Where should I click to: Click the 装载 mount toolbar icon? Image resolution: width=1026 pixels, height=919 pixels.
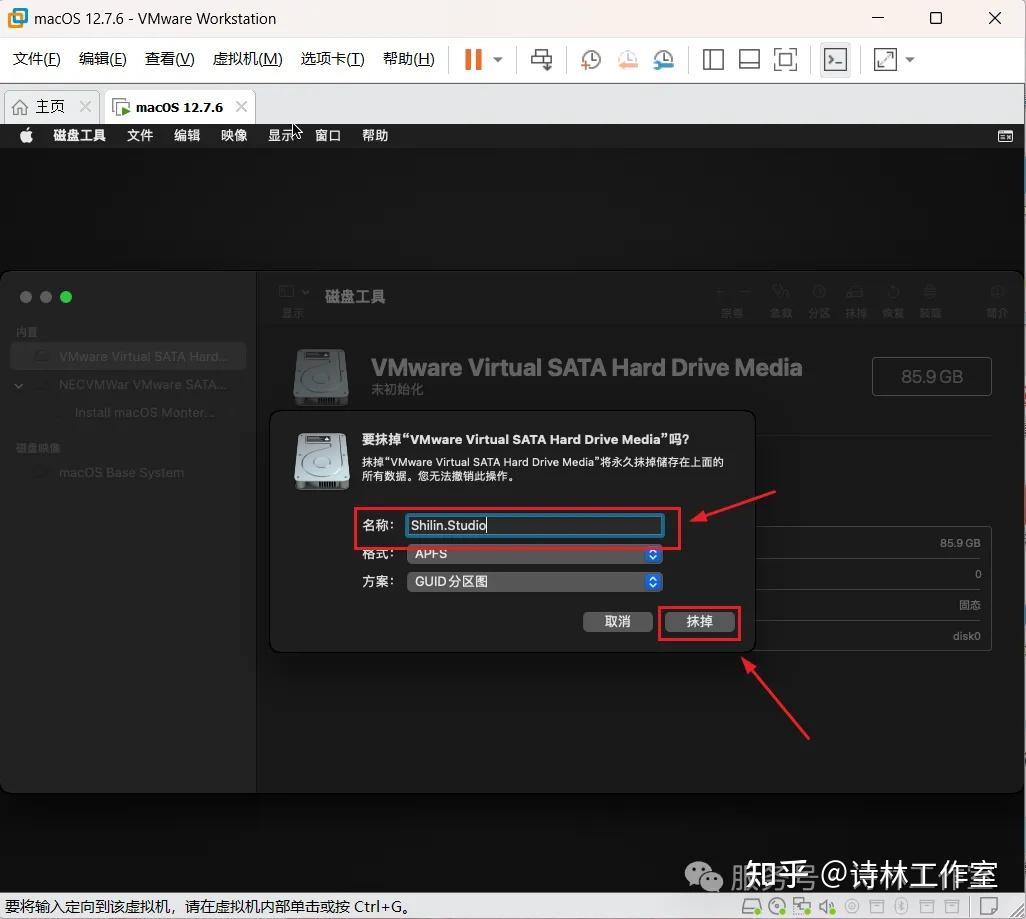(930, 291)
